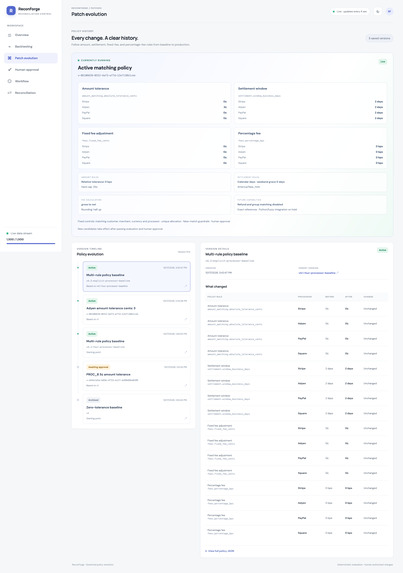
Task: Click PayPal in Fixed fee adjustment table row
Action: [302, 458]
